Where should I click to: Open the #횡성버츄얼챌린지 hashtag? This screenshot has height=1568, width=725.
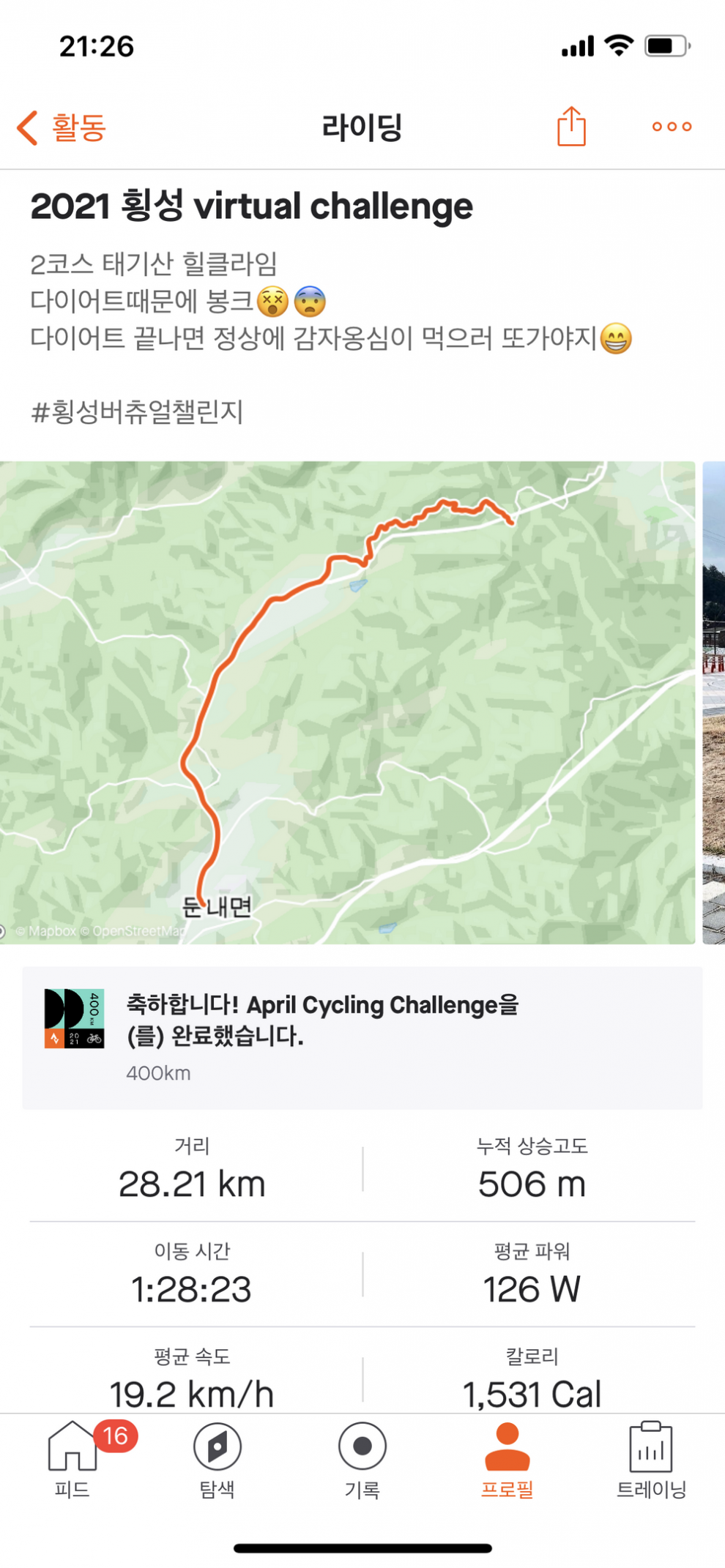[x=137, y=412]
